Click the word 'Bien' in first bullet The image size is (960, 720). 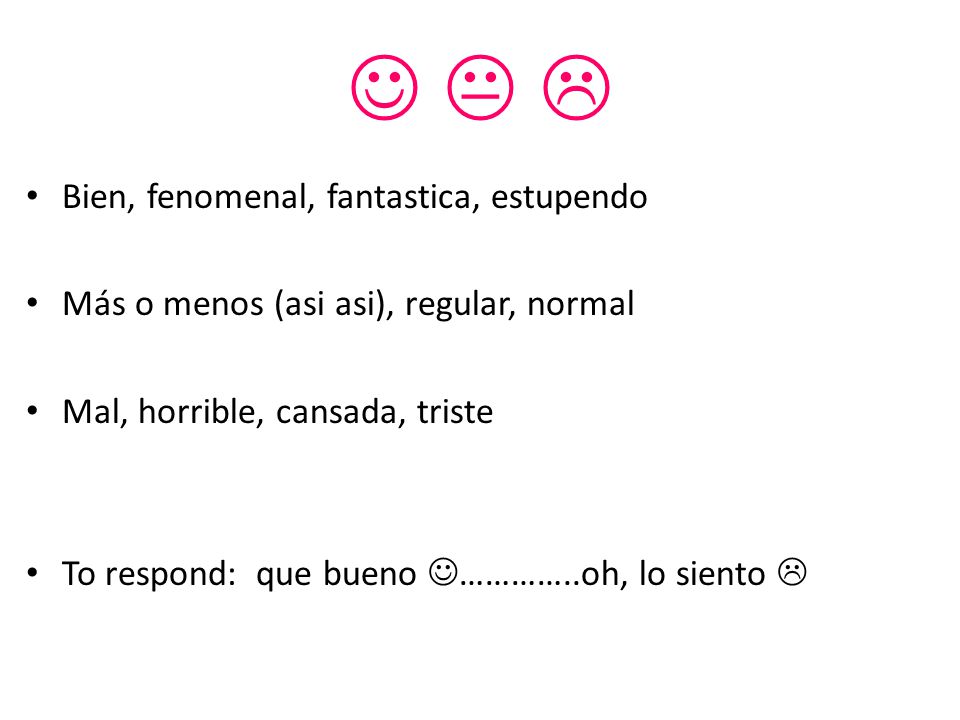point(95,197)
